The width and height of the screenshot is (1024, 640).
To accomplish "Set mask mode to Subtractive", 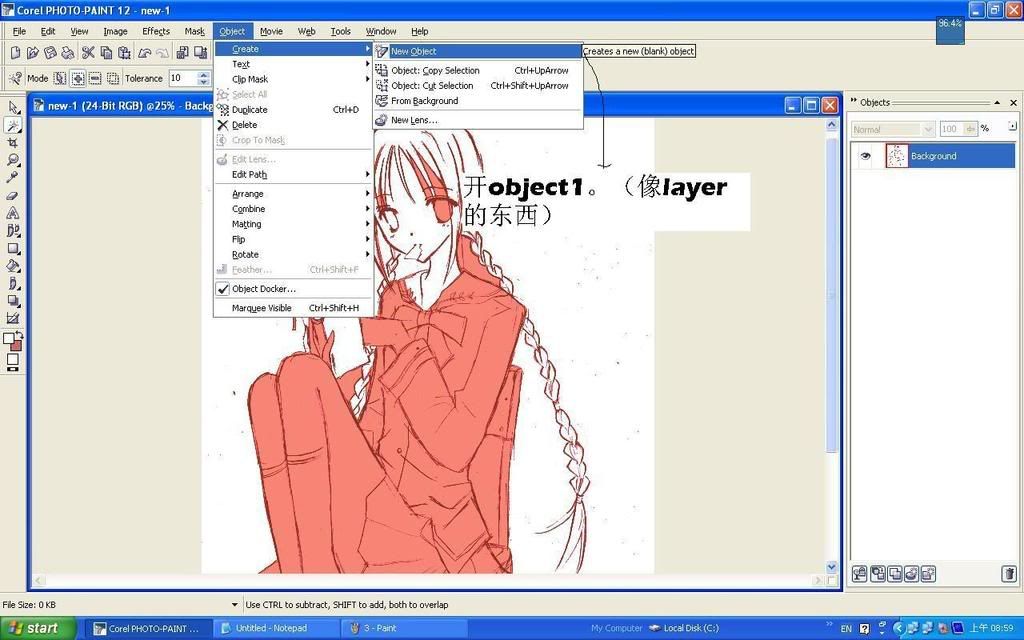I will coord(95,78).
